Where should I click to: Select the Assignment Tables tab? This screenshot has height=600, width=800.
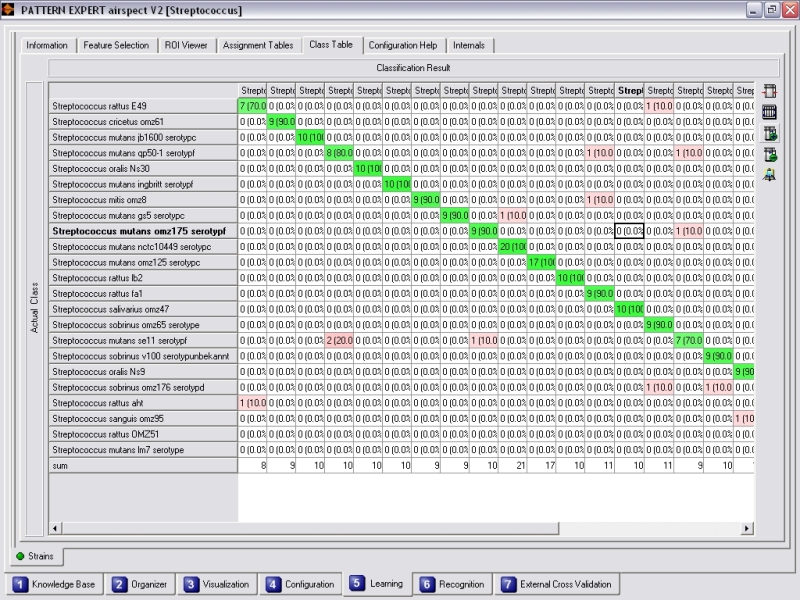pos(258,45)
